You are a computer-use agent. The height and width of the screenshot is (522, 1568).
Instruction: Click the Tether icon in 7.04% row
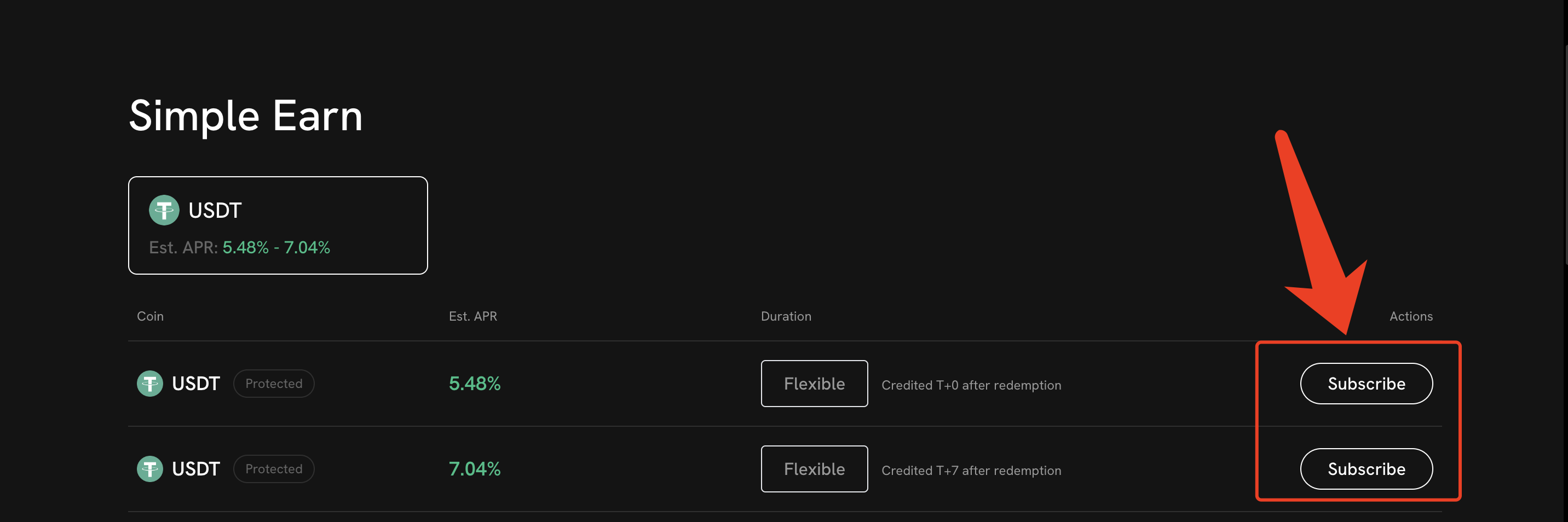(150, 469)
